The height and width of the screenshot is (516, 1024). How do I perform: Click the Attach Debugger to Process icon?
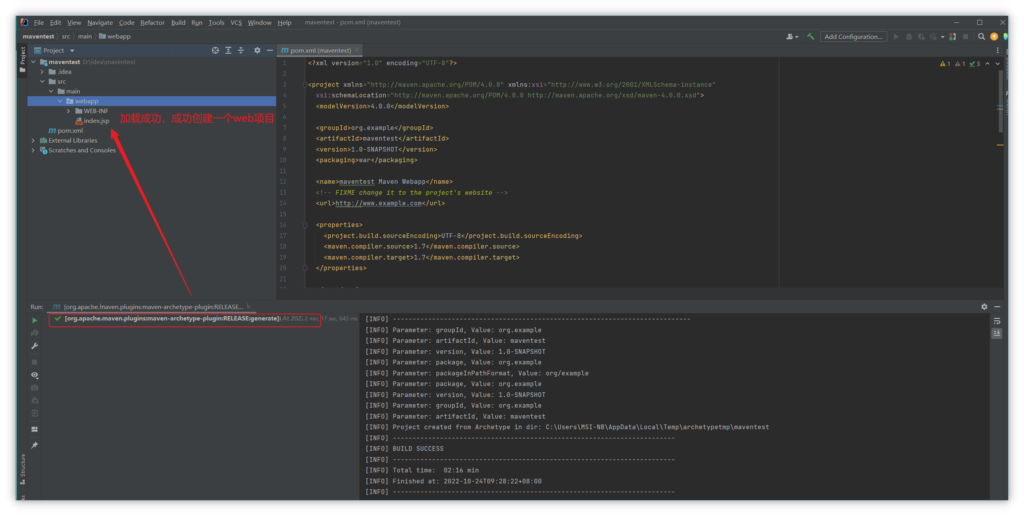952,37
